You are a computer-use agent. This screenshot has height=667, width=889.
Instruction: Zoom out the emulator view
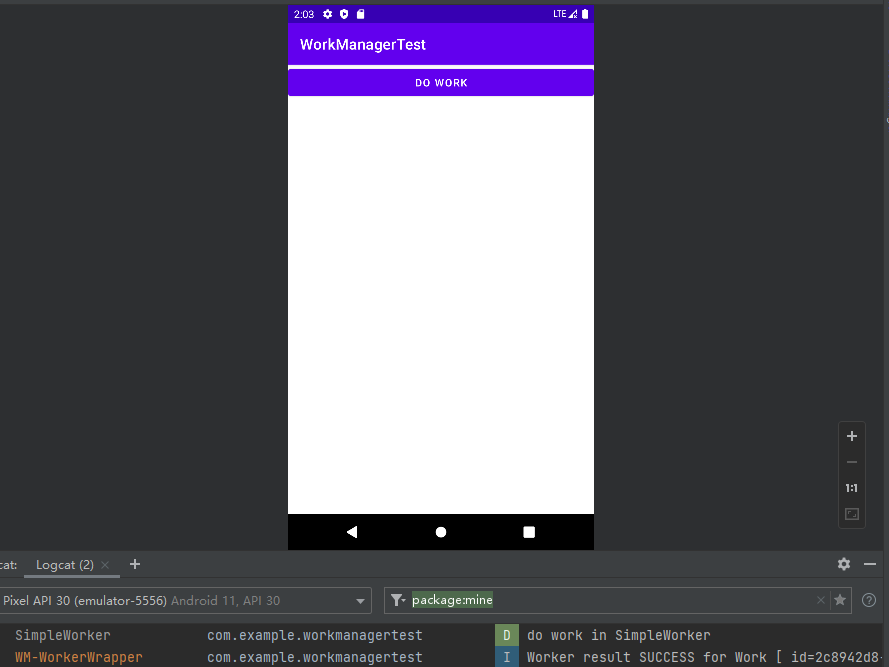pos(852,462)
